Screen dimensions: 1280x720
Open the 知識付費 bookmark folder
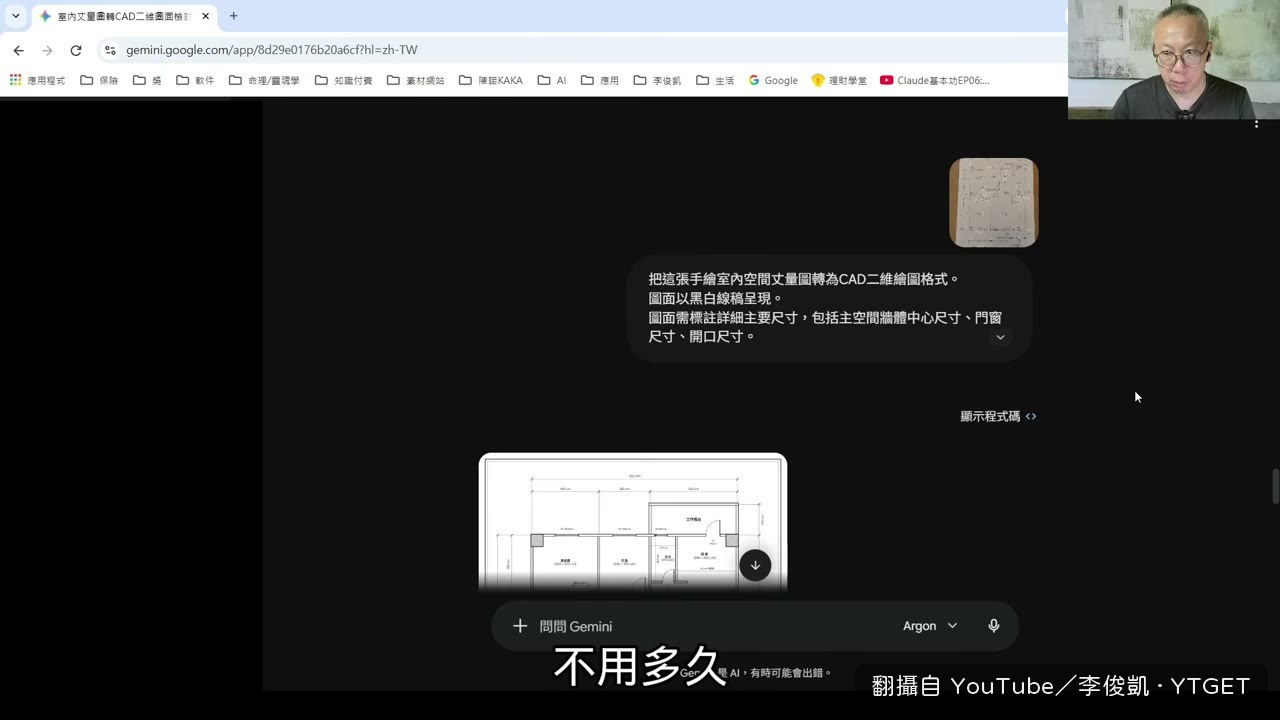coord(343,80)
